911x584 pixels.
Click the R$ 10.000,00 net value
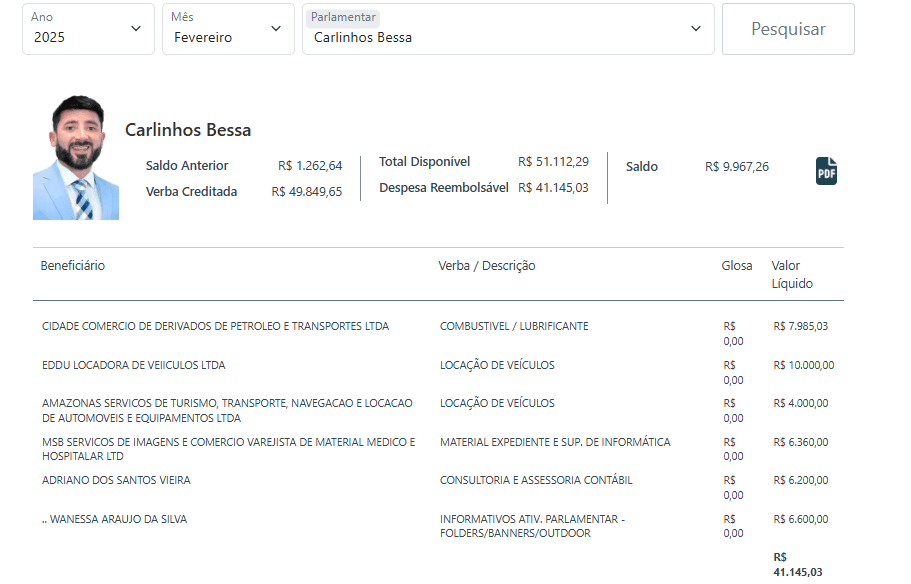tap(803, 365)
